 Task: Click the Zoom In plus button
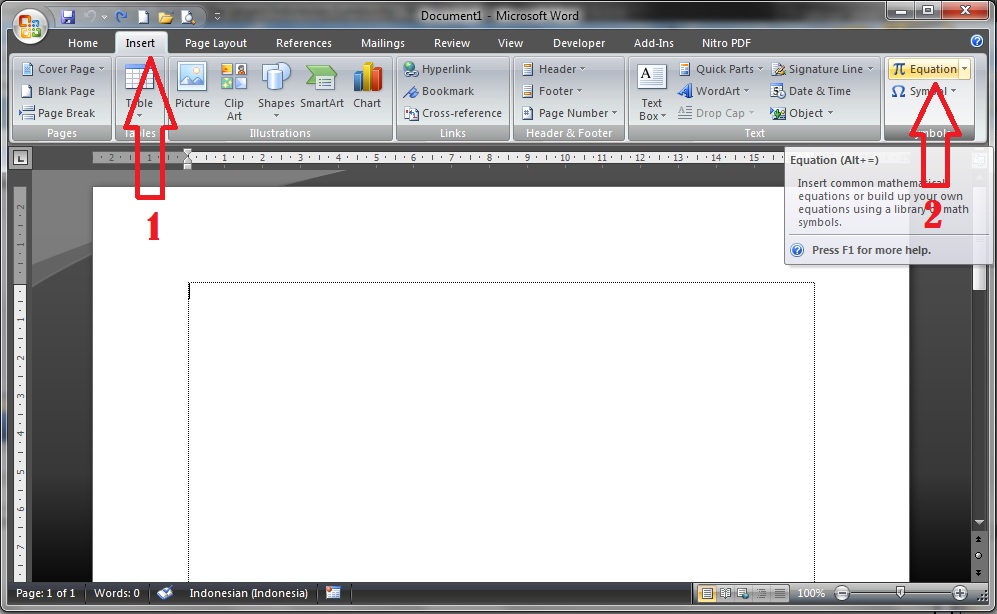(959, 594)
